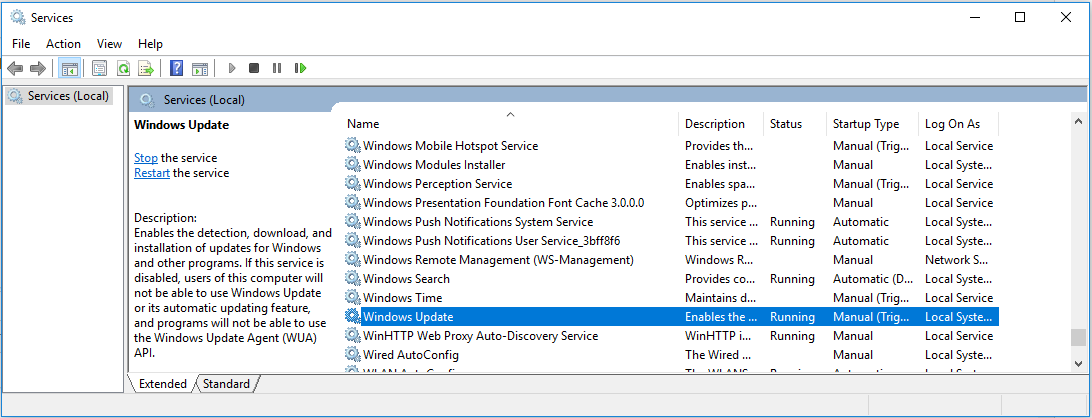This screenshot has width=1092, height=418.
Task: Sort by the Log On As column header
Action: (x=959, y=124)
